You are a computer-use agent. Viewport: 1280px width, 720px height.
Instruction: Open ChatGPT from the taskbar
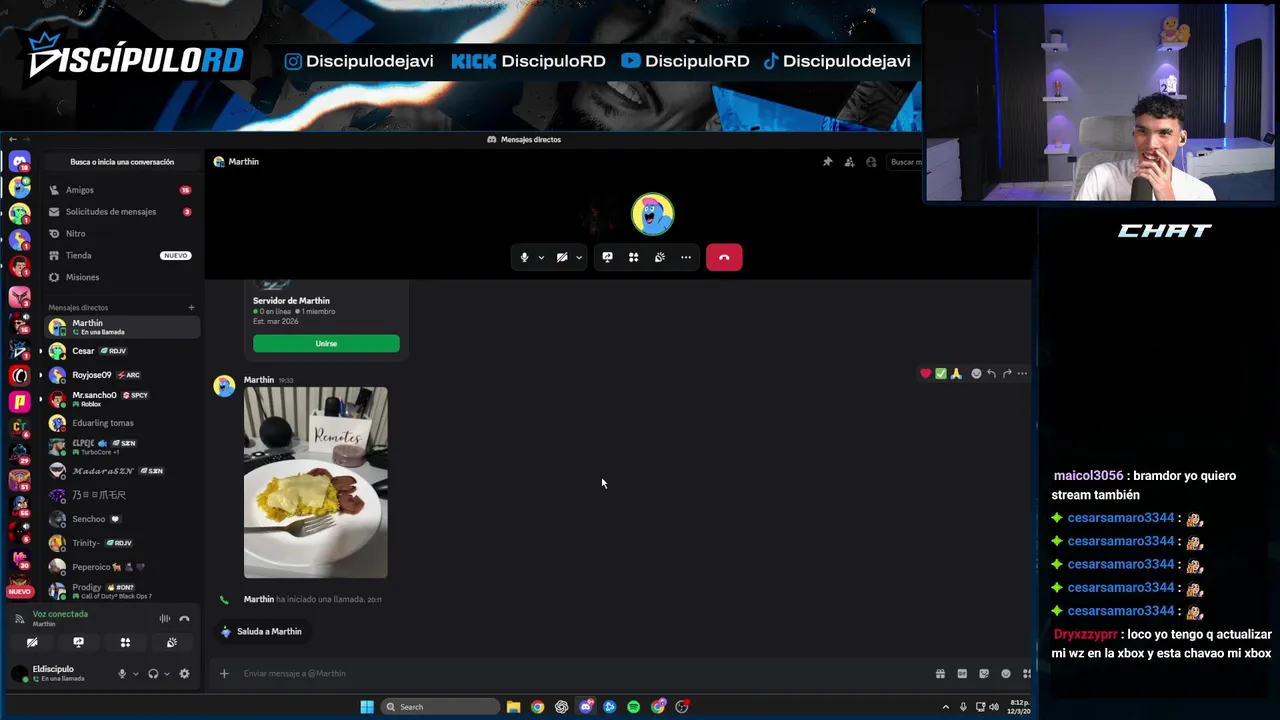click(562, 707)
